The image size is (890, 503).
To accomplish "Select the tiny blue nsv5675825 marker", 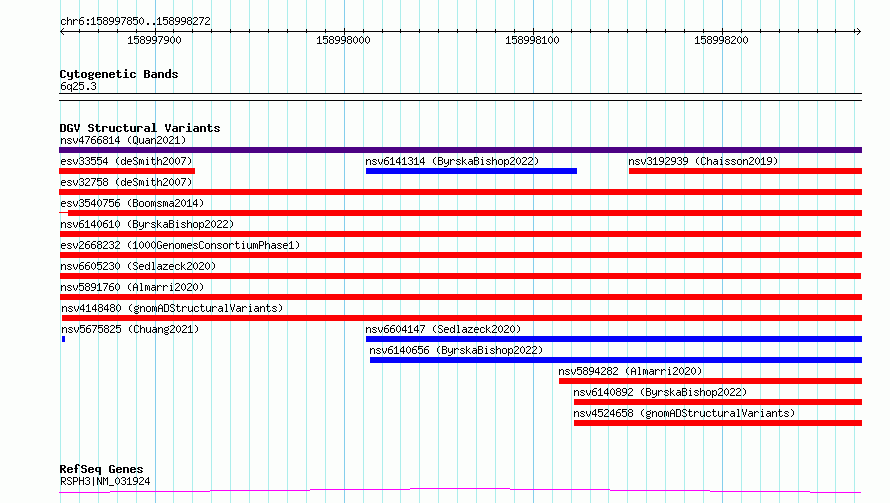I will coord(64,339).
